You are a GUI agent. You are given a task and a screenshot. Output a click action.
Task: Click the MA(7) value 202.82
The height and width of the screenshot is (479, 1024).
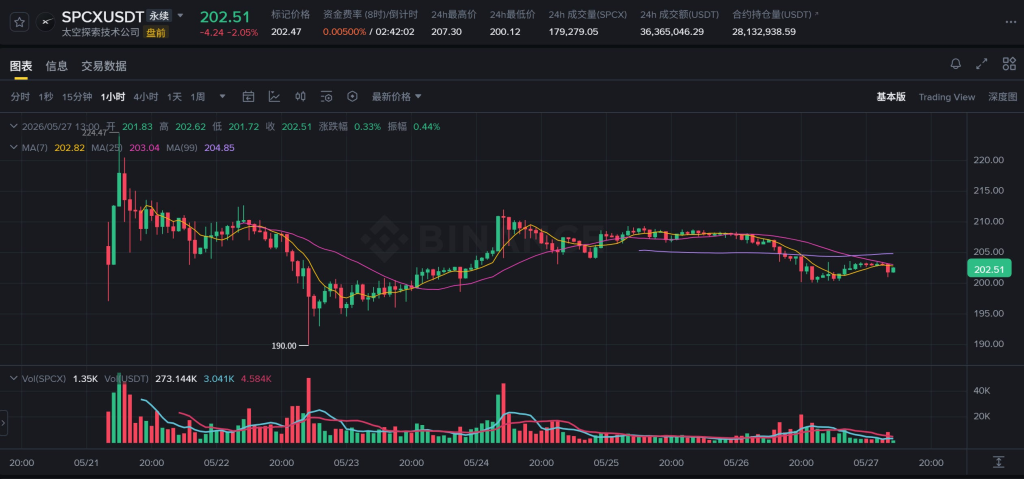69,148
